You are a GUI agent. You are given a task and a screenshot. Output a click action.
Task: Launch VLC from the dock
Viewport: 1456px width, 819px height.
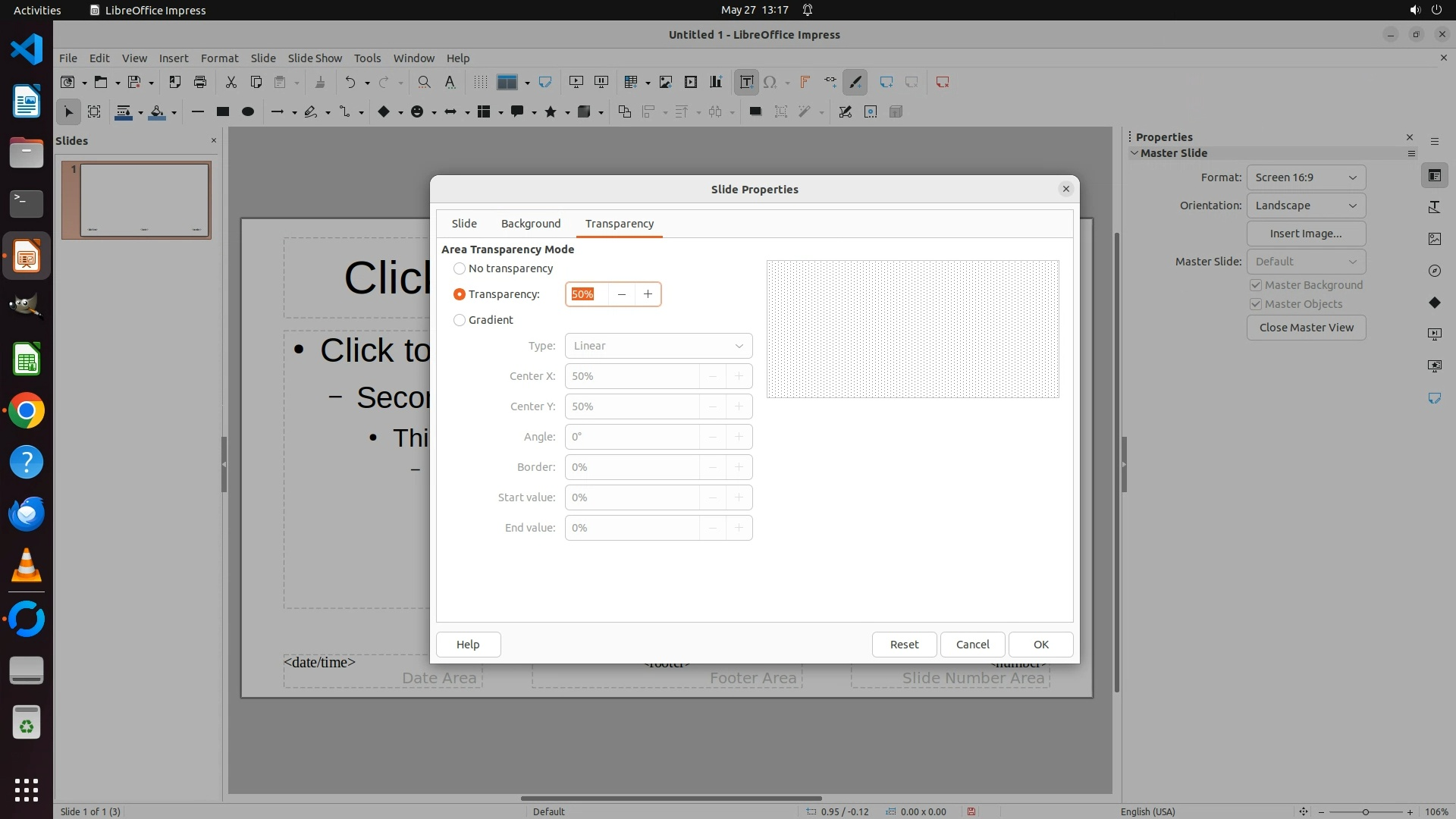(x=27, y=566)
